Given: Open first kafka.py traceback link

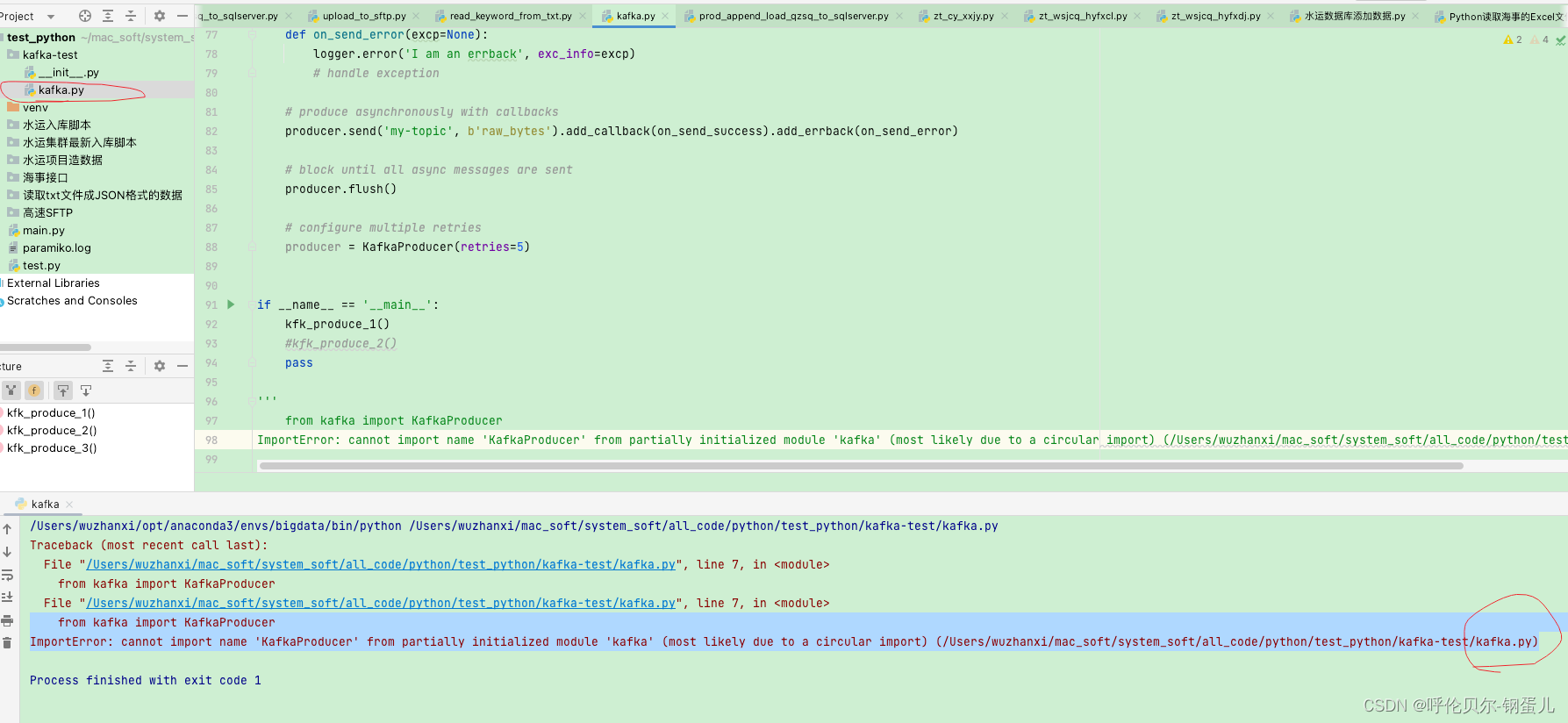Looking at the screenshot, I should coord(381,564).
